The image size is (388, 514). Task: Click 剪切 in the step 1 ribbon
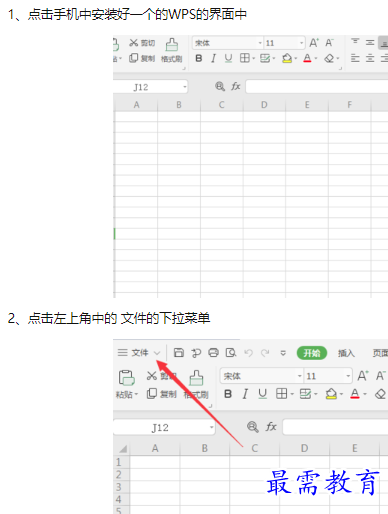click(142, 43)
